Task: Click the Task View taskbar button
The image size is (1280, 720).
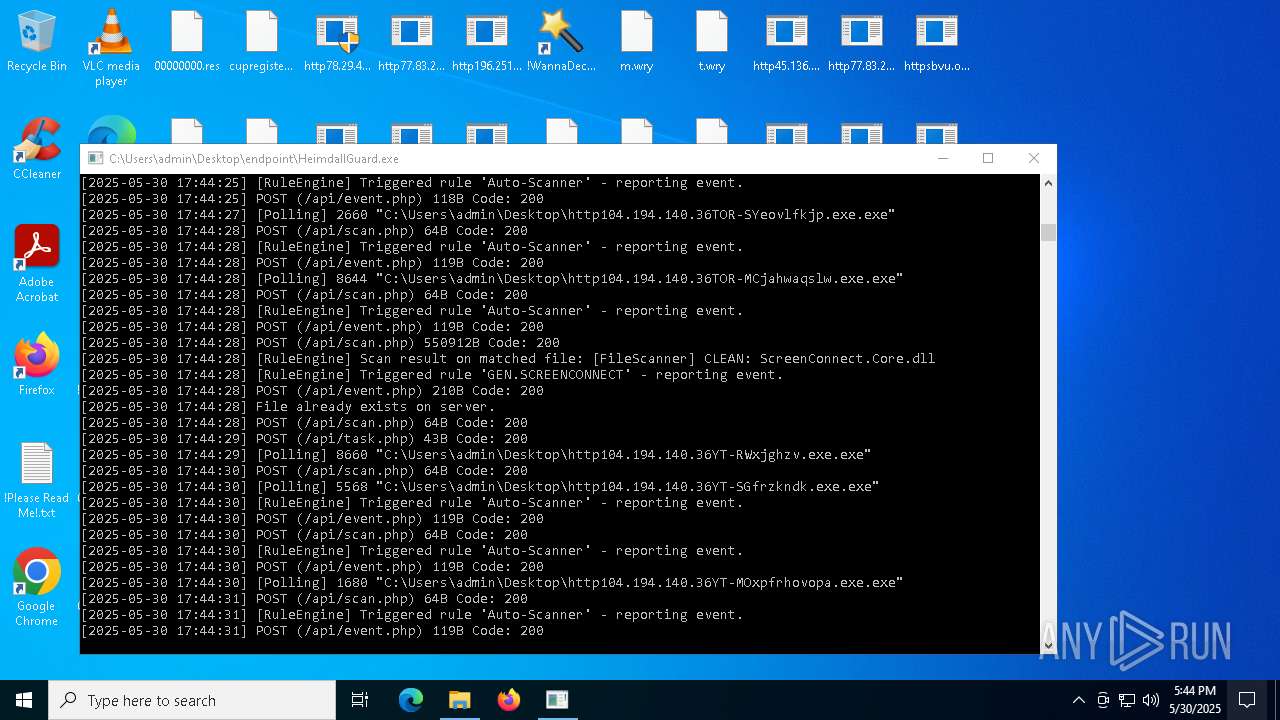Action: [360, 700]
